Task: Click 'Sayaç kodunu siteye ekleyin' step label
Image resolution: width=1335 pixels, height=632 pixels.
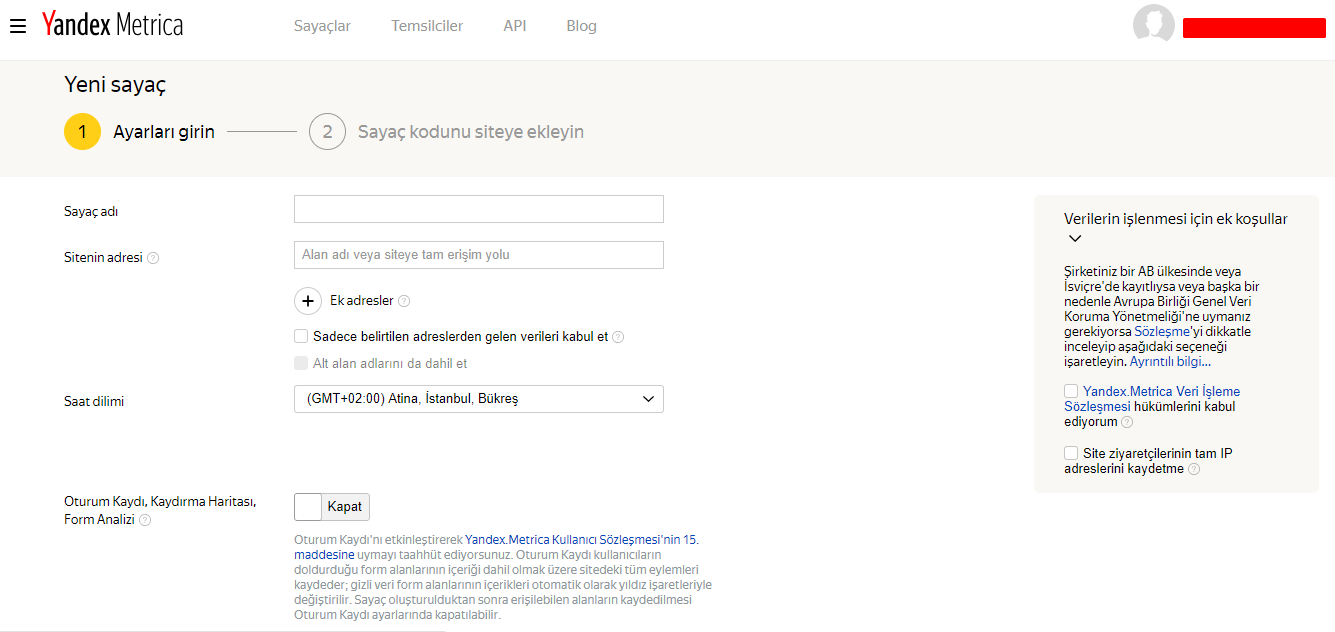Action: tap(471, 132)
